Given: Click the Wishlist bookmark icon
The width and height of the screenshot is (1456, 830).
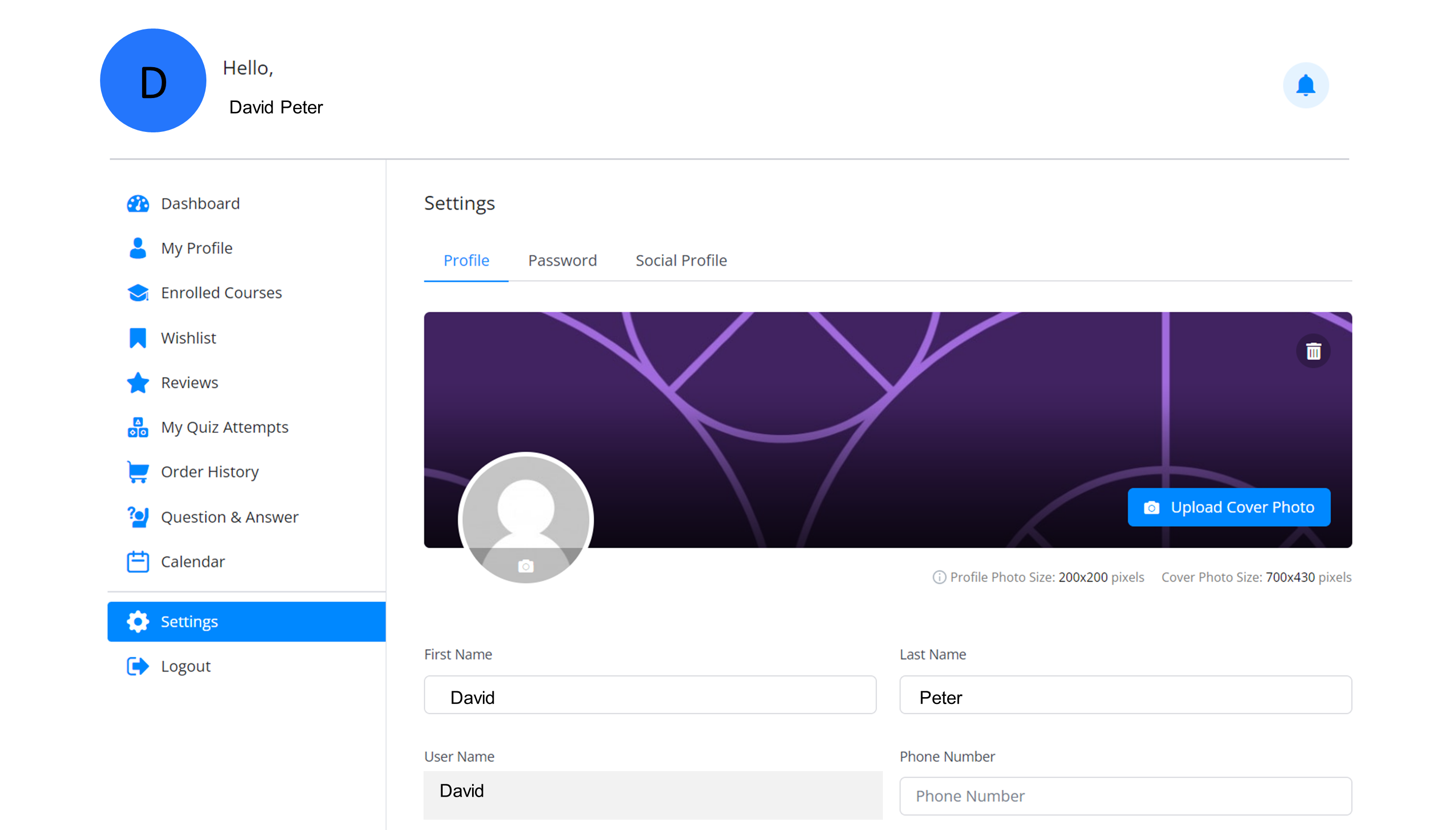Looking at the screenshot, I should [x=137, y=337].
